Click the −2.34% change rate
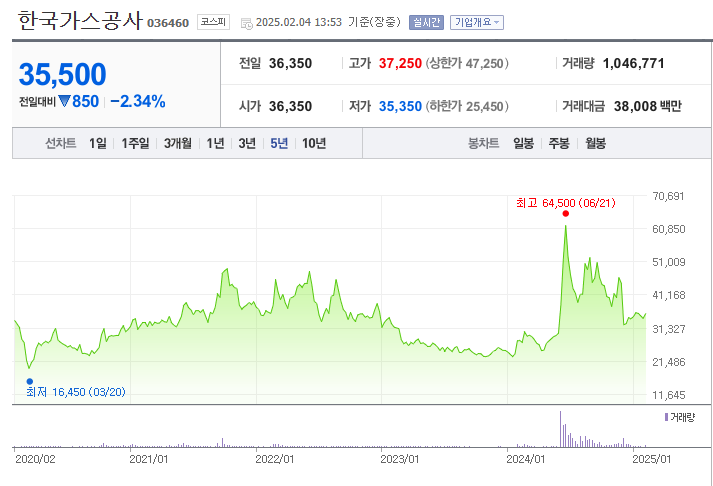 [138, 101]
